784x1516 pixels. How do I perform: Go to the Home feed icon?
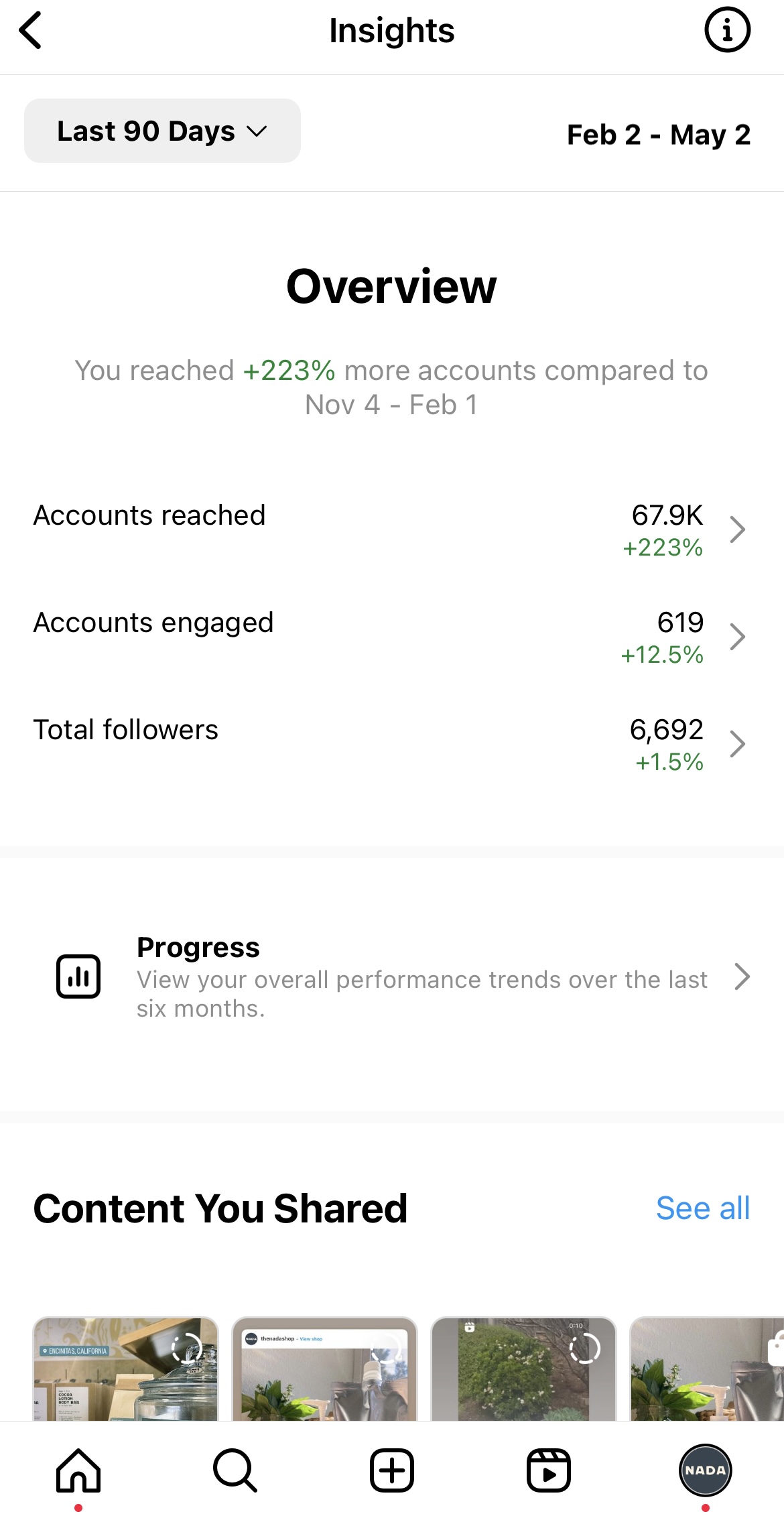point(78,1470)
